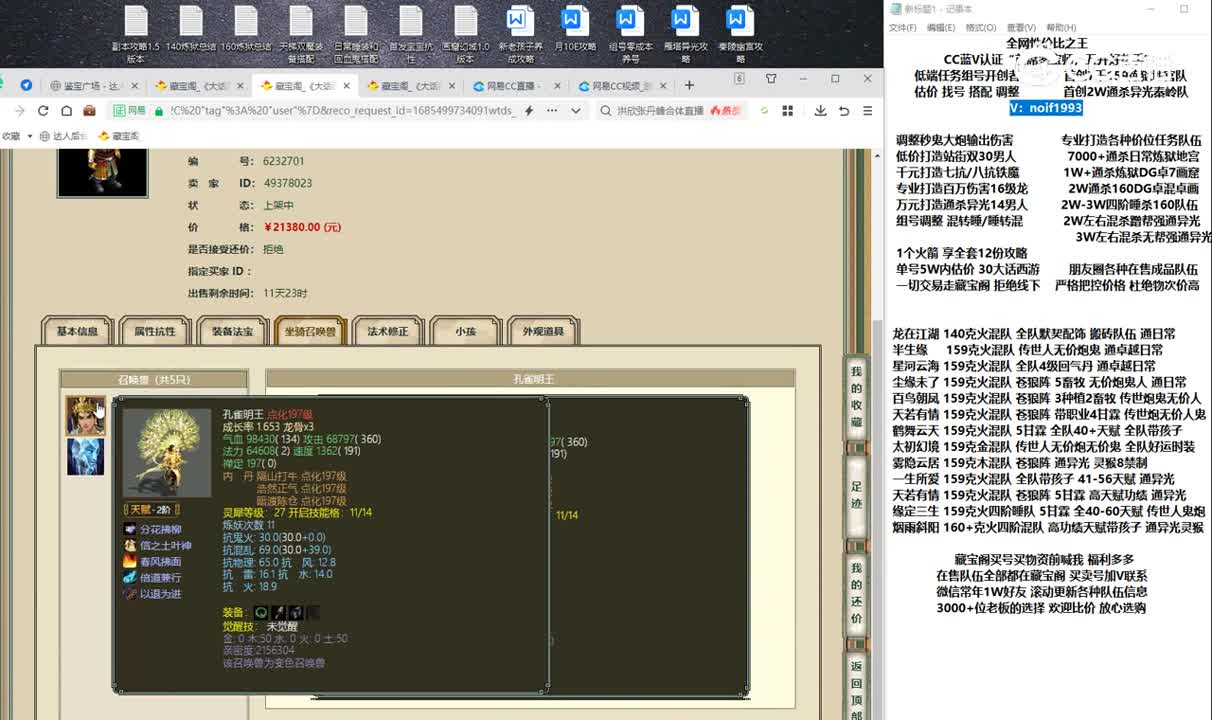The width and height of the screenshot is (1212, 720).
Task: Click the browser search input field
Action: (660, 111)
